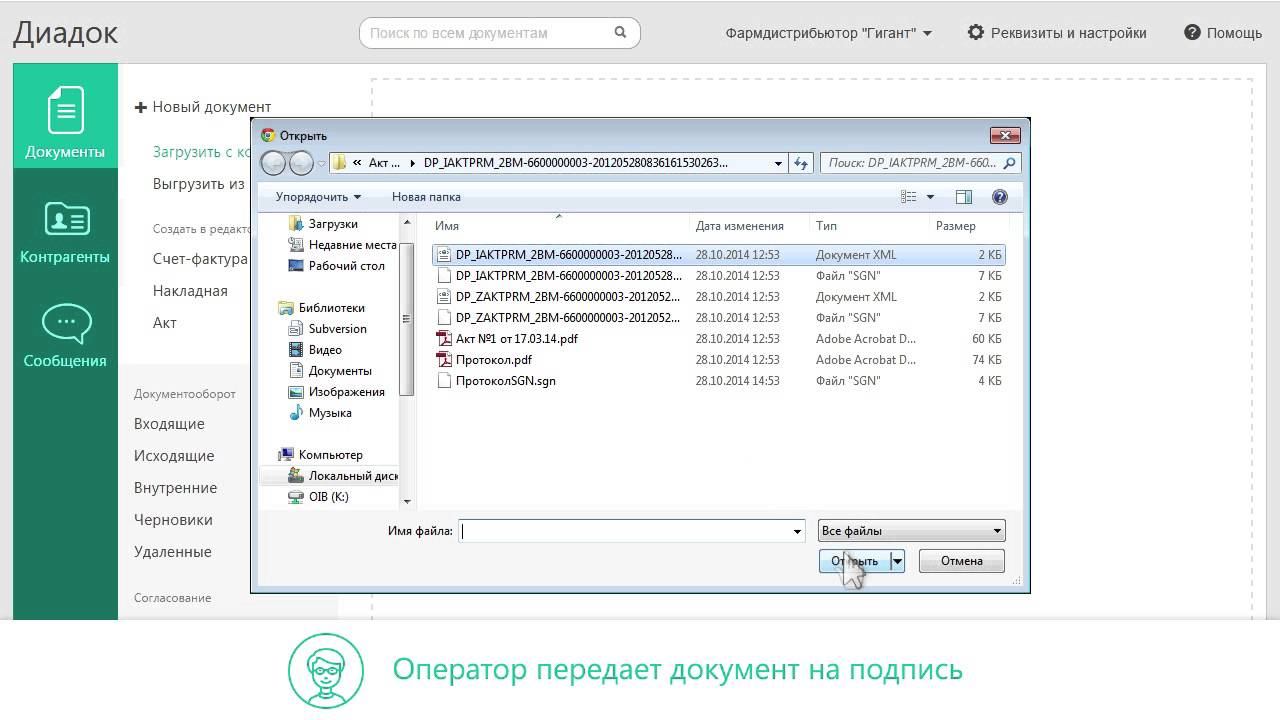Open the Упорядочить dropdown menu
The width and height of the screenshot is (1280, 720).
pos(318,197)
